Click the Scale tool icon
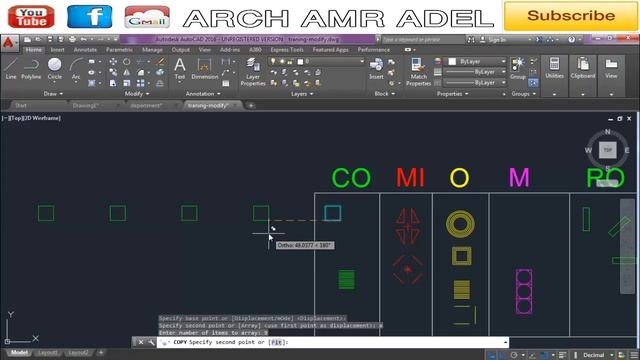 [x=127, y=83]
